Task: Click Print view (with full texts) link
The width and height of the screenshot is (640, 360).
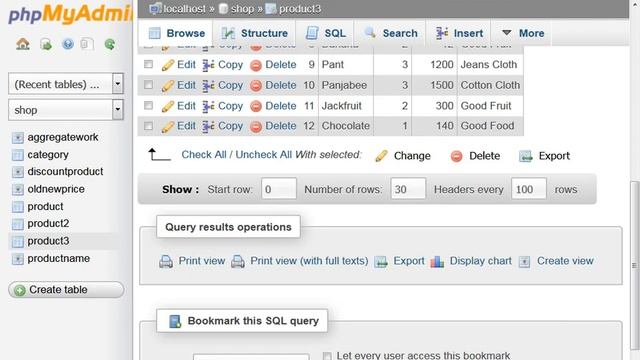Action: [309, 261]
